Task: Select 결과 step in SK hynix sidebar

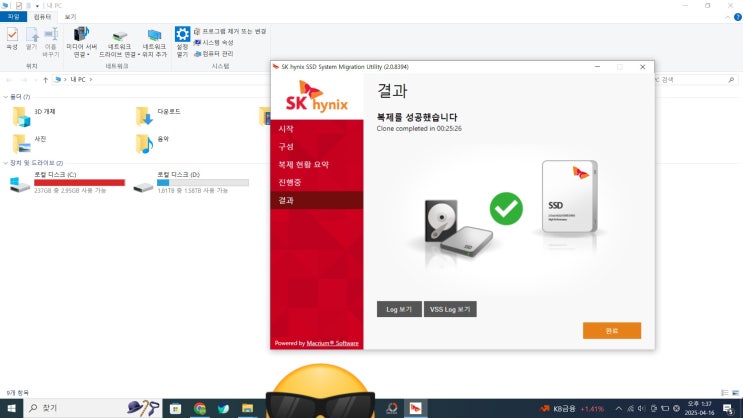Action: point(317,200)
